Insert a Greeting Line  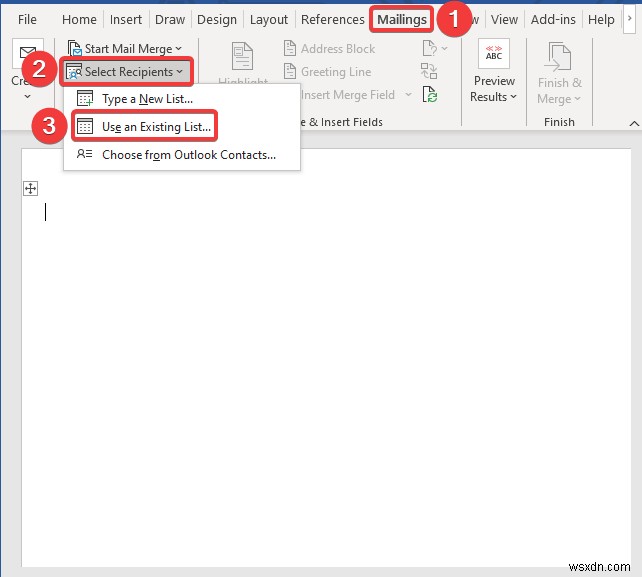tap(328, 72)
